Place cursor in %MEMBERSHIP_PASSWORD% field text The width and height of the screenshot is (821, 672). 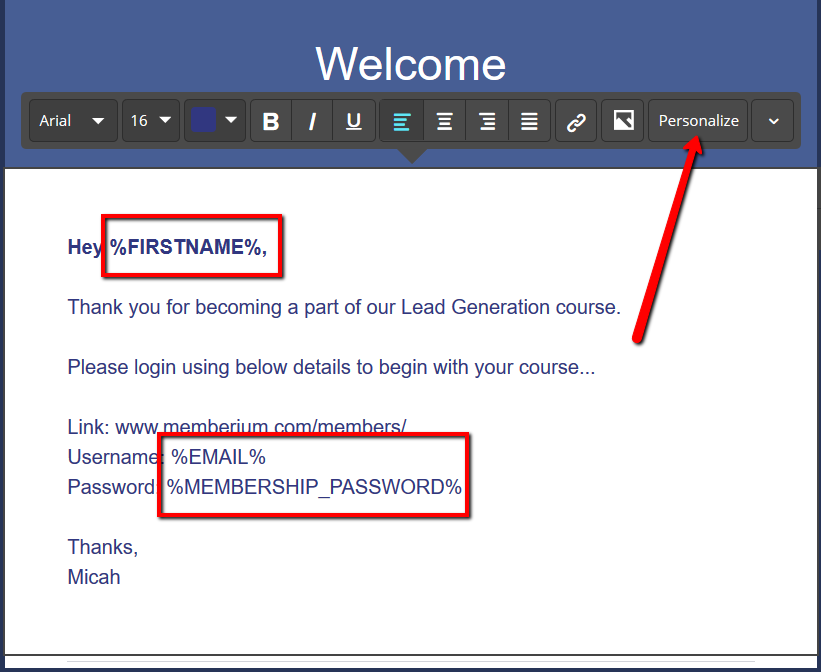pyautogui.click(x=314, y=487)
